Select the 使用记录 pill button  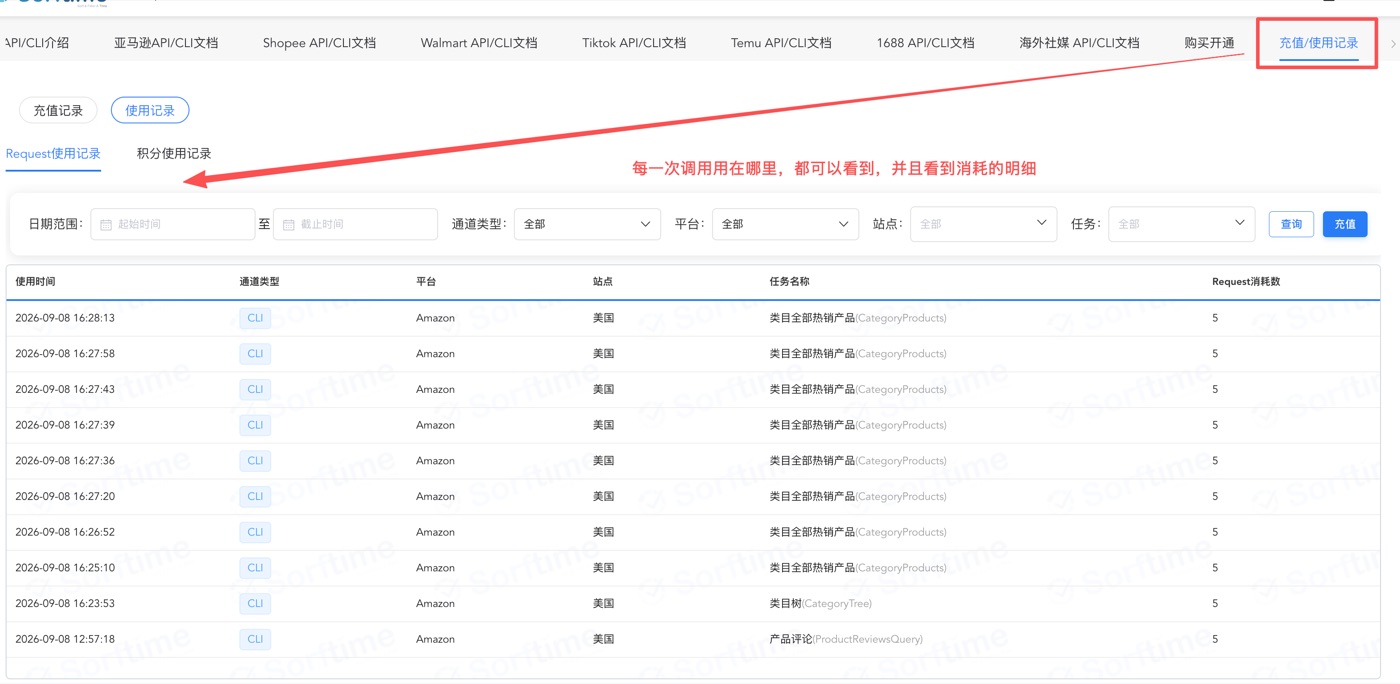150,111
